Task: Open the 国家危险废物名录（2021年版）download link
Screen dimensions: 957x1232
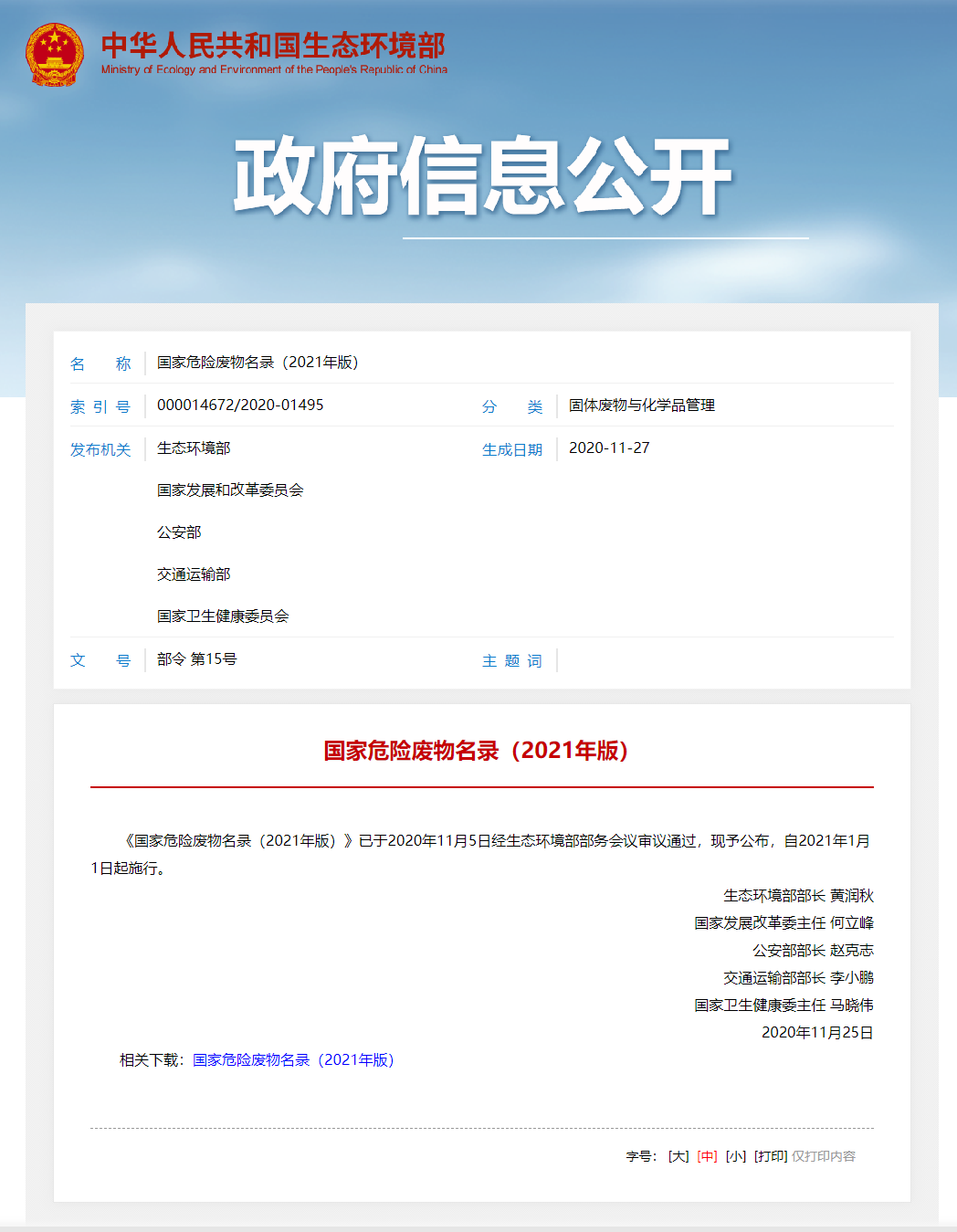Action: [x=293, y=1059]
